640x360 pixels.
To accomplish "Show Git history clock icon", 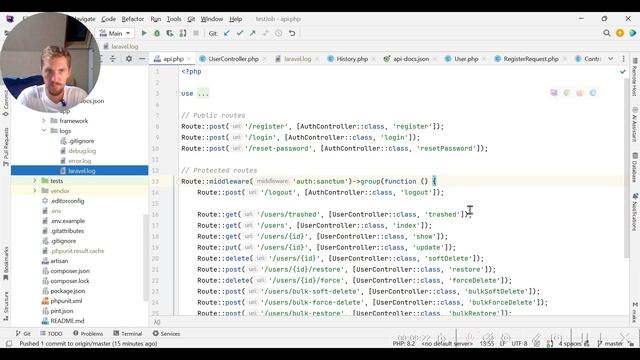I will point(278,33).
